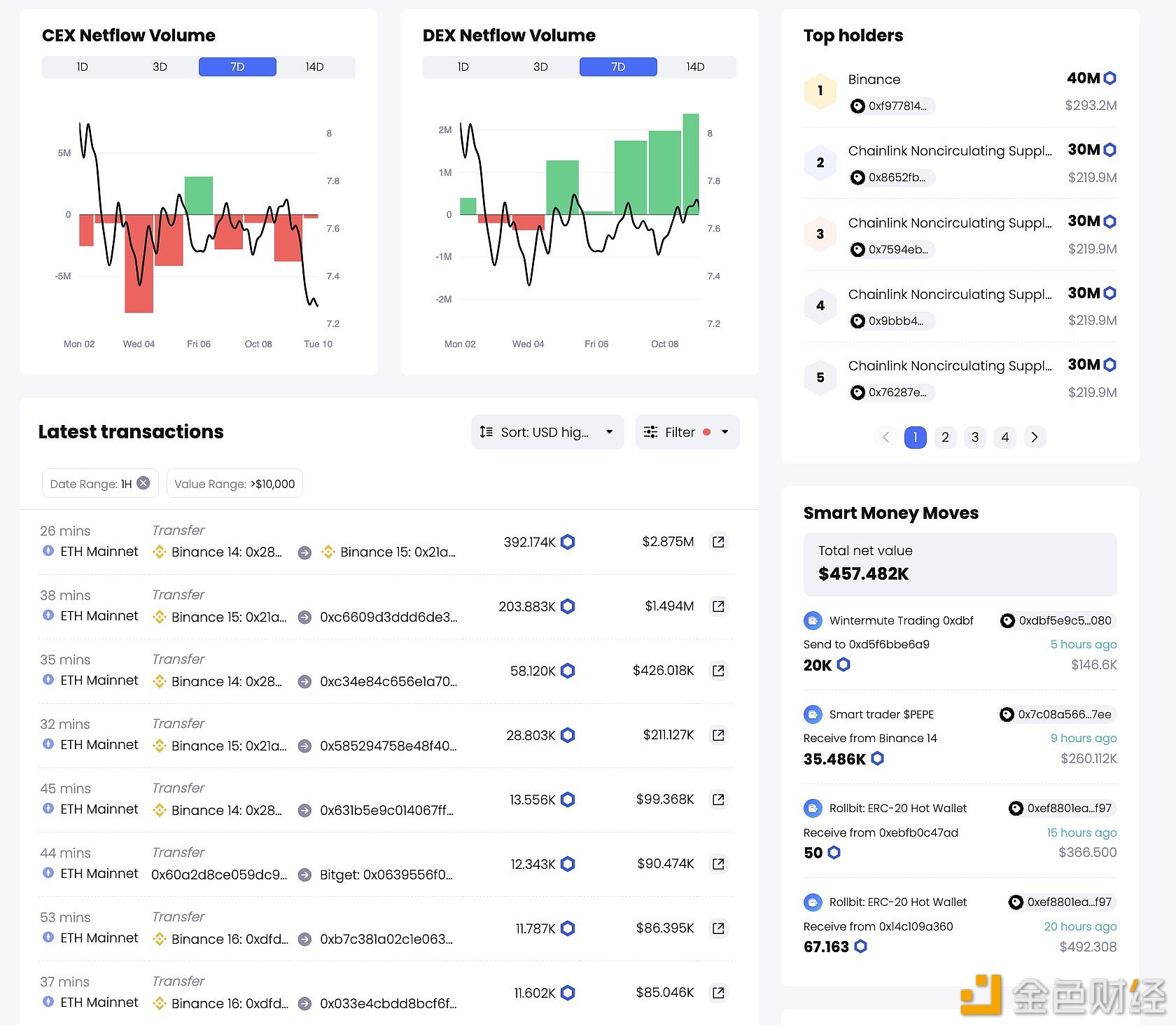Select 14D range on DEX Netflow Volume
Viewport: 1176px width, 1025px height.
point(696,67)
